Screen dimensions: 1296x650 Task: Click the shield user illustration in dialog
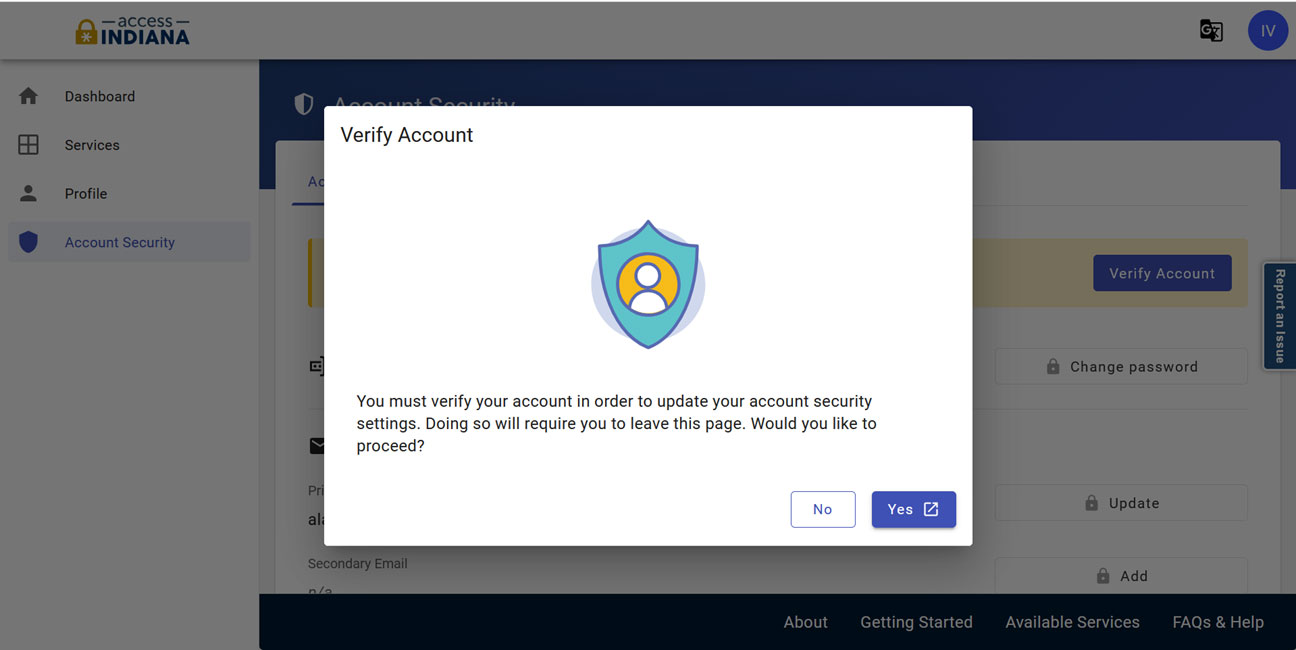[x=648, y=284]
